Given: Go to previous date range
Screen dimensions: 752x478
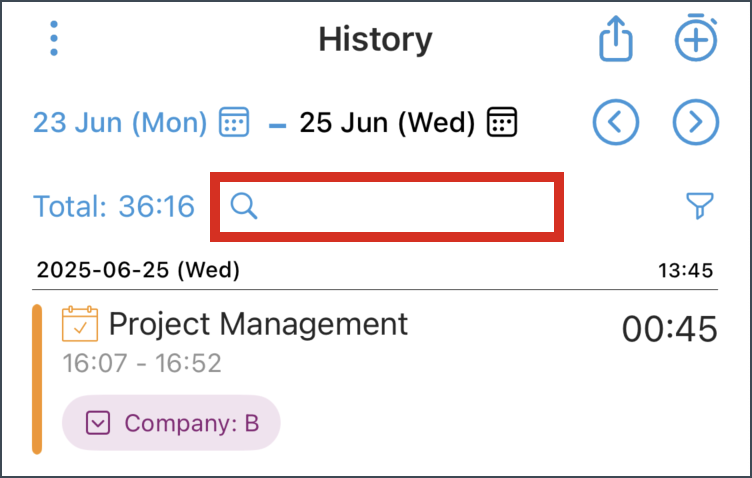Looking at the screenshot, I should 616,122.
